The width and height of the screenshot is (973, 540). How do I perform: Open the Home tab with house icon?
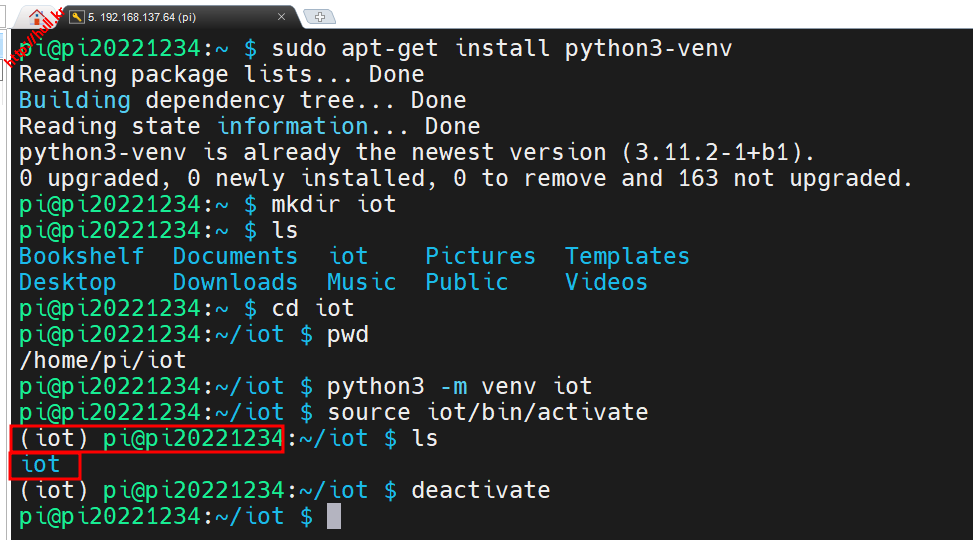tap(37, 16)
